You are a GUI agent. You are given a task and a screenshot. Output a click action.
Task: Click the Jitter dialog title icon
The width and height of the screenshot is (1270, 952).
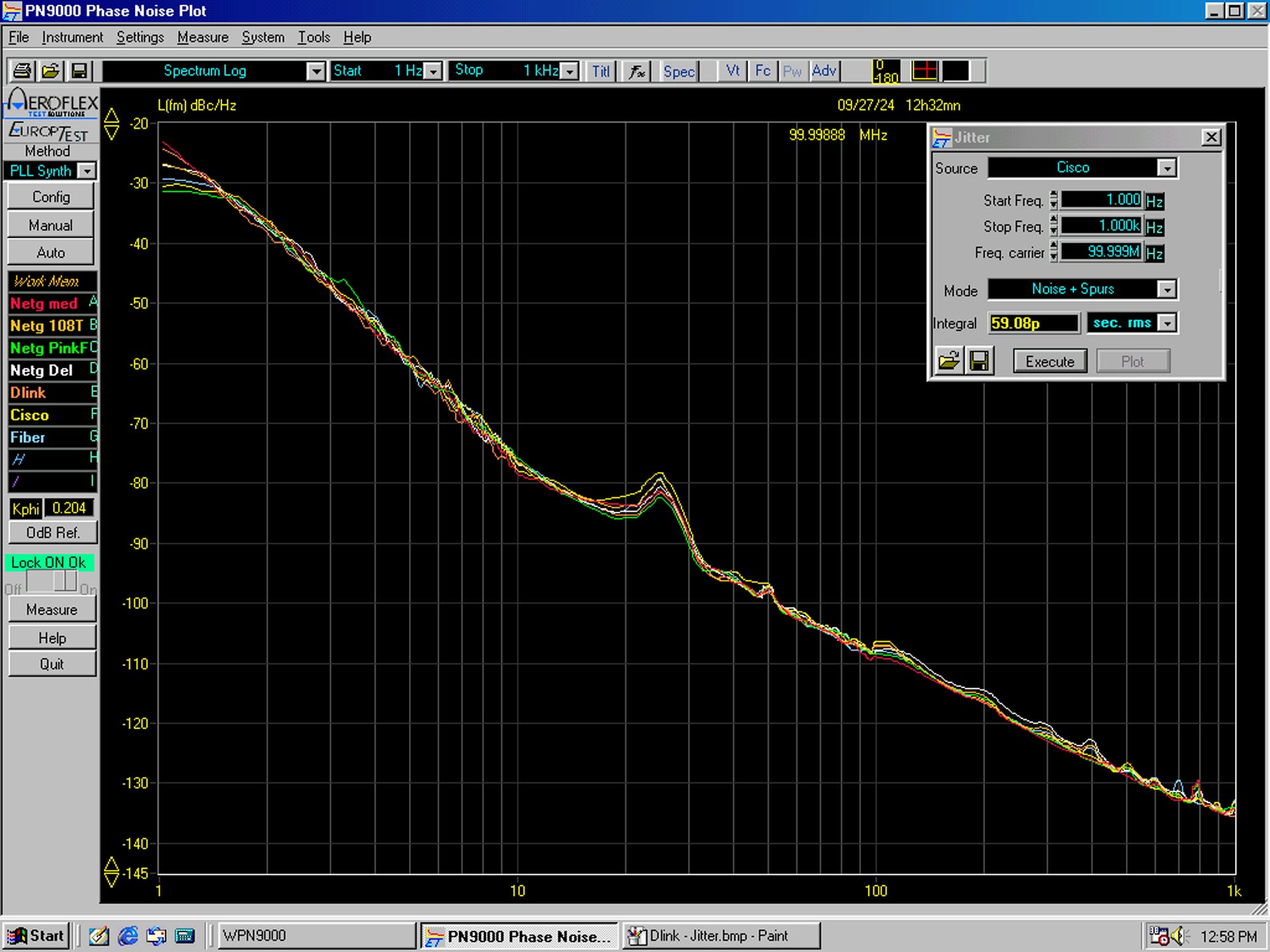tap(942, 138)
